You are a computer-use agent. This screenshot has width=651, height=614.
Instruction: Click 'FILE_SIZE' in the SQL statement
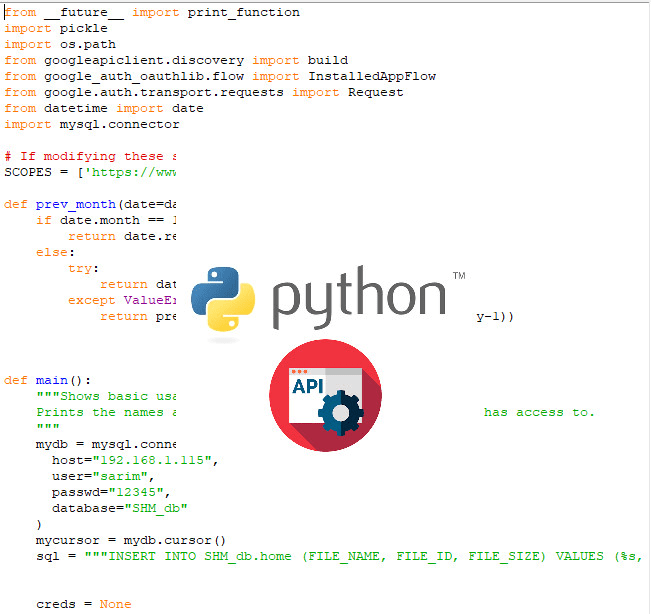pos(503,557)
